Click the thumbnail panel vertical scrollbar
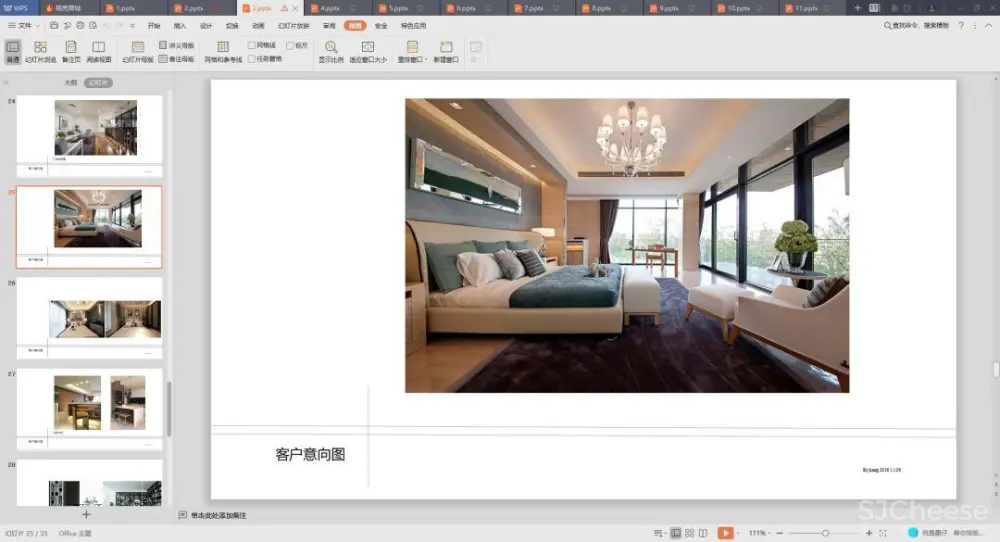1000x542 pixels. coord(169,409)
